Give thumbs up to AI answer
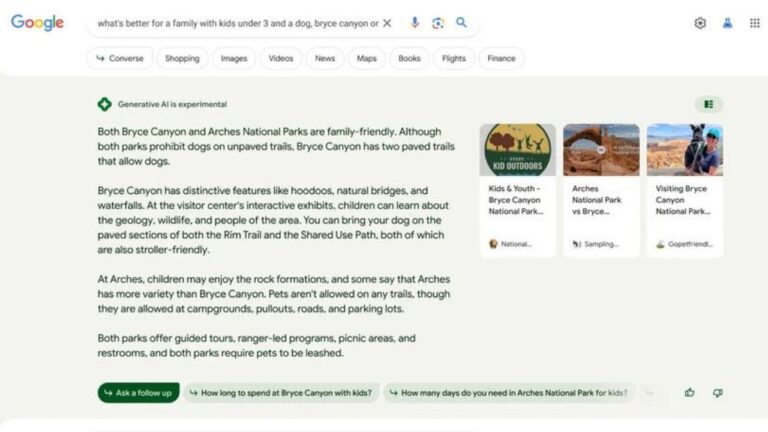Viewport: 768px width, 432px height. tap(690, 392)
